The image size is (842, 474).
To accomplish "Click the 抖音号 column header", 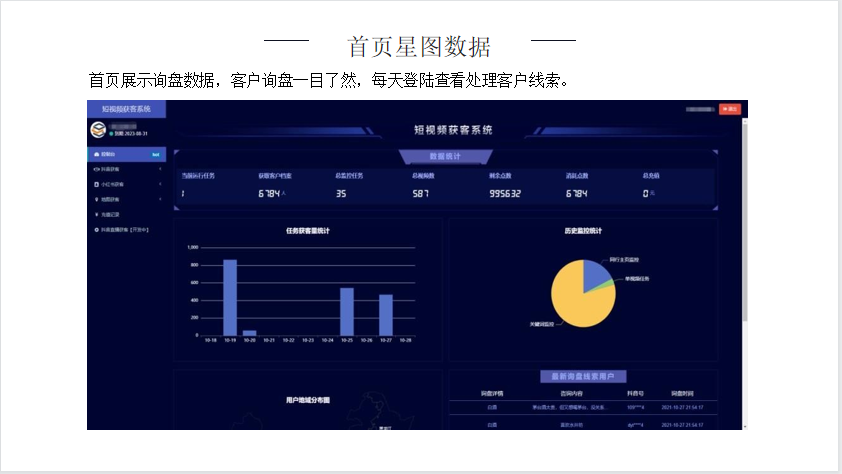I will pos(635,393).
